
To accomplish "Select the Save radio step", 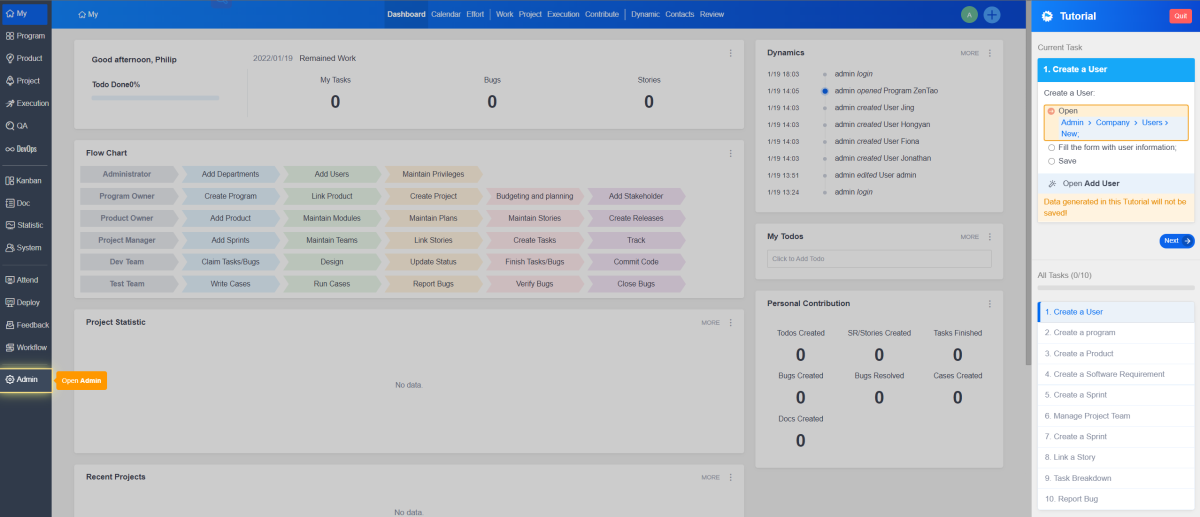I will [x=1051, y=161].
